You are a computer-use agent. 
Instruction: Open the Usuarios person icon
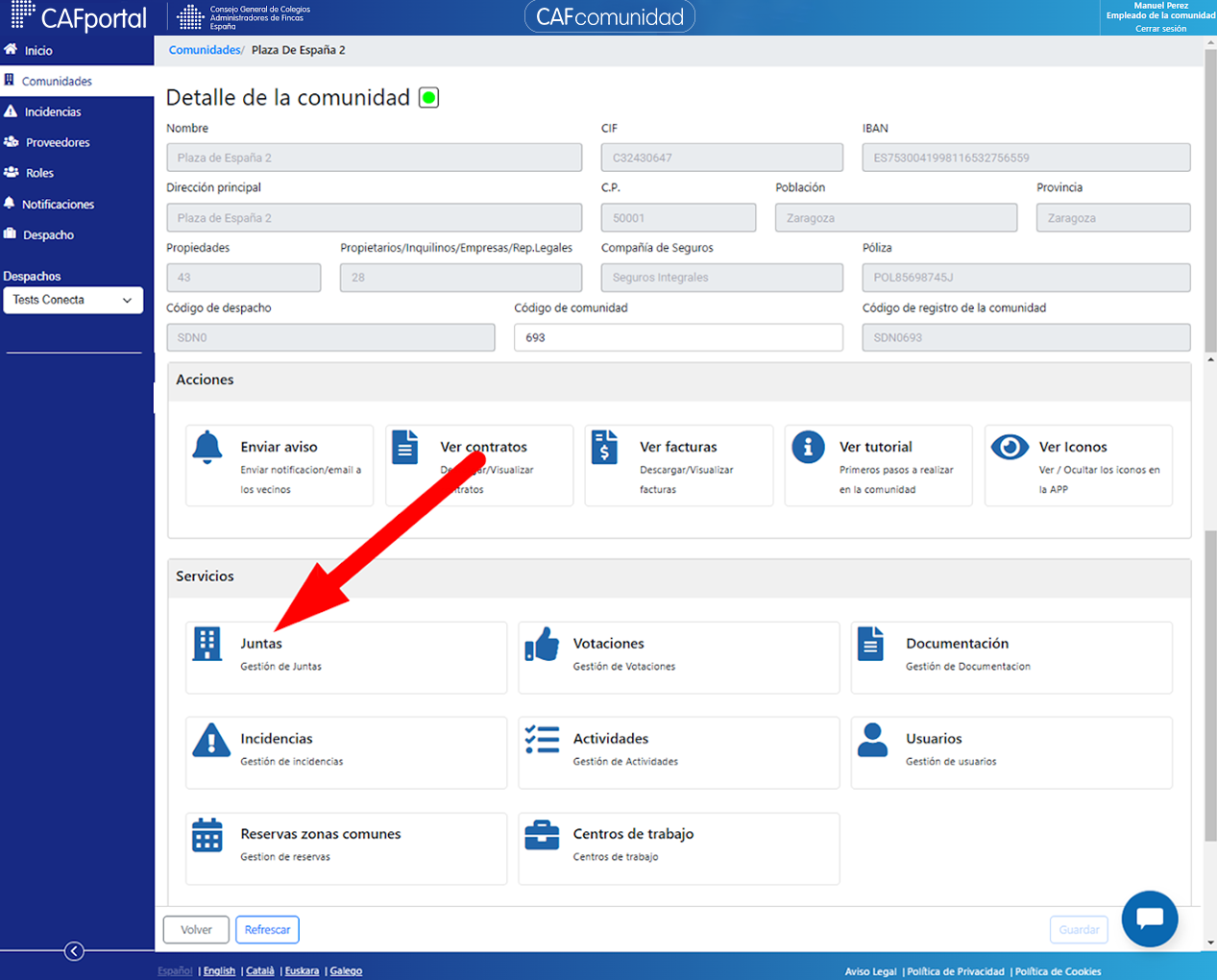[872, 740]
